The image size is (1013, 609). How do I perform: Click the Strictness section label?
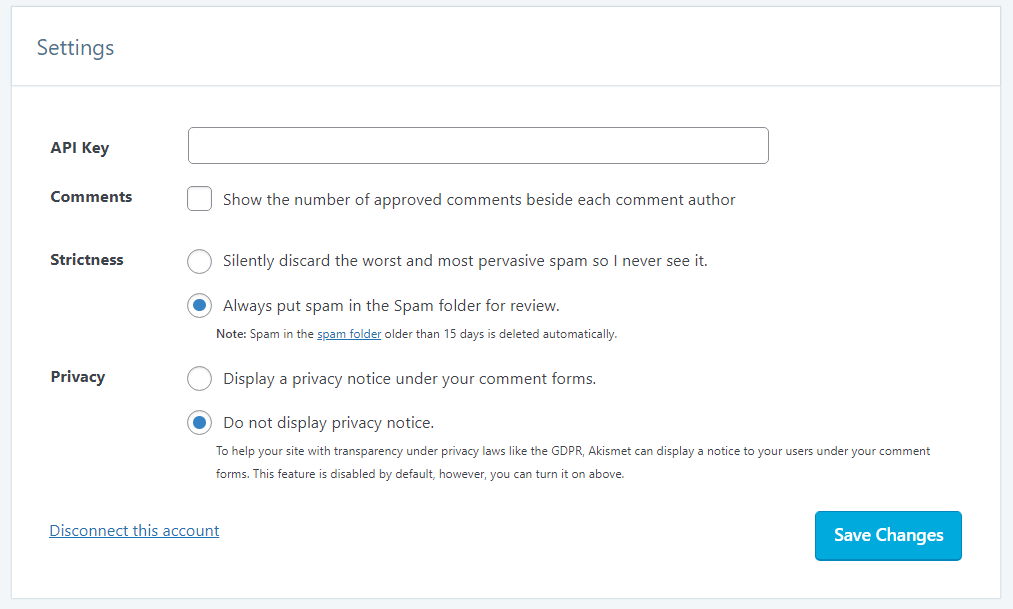[87, 260]
